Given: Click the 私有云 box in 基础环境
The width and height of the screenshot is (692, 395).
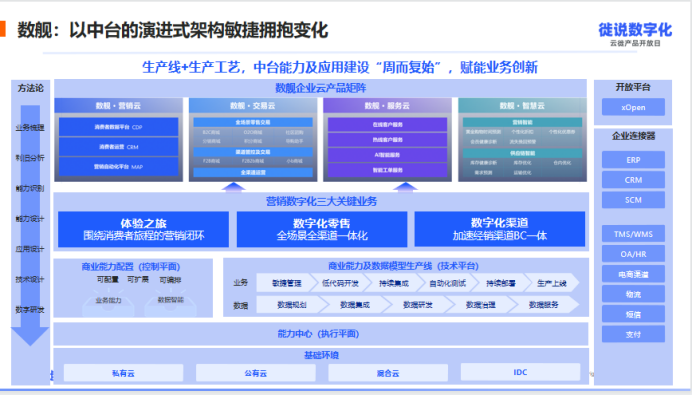Looking at the screenshot, I should point(123,373).
